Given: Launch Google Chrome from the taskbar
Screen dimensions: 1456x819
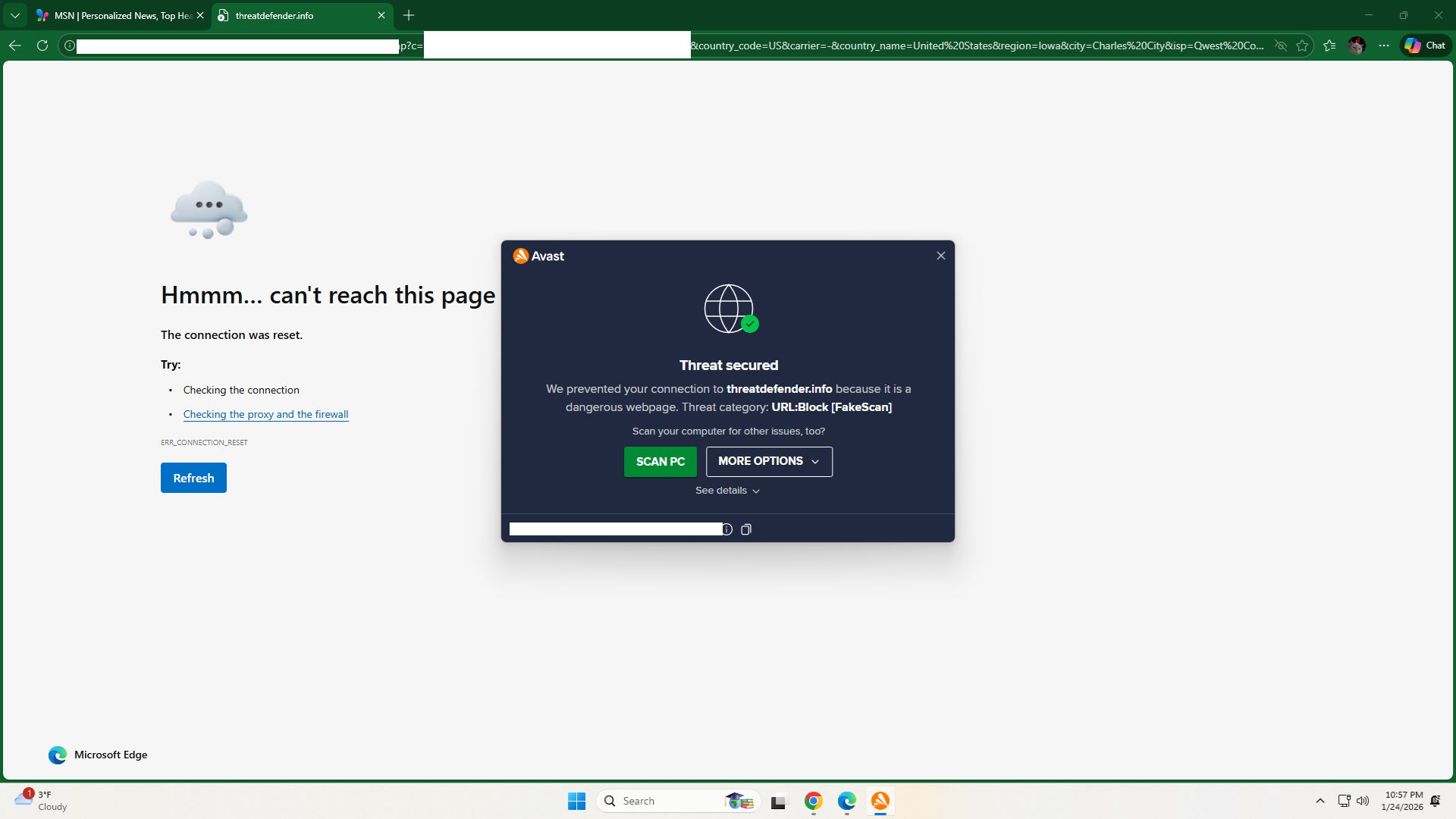Looking at the screenshot, I should pos(814,801).
